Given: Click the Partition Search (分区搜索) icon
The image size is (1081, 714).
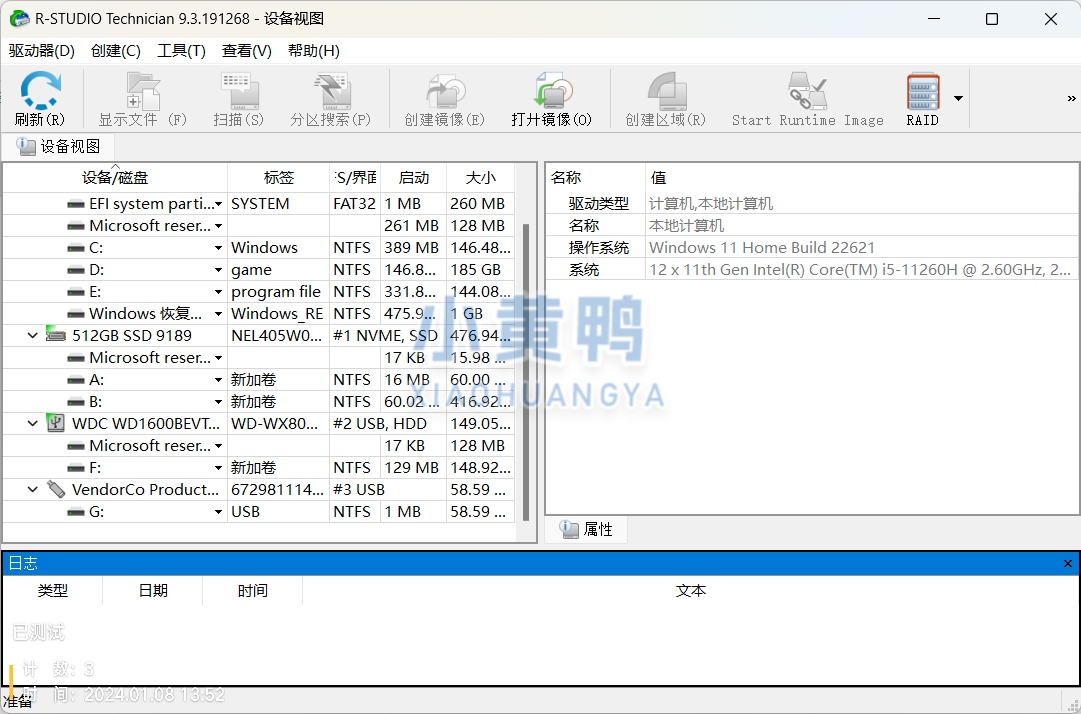Looking at the screenshot, I should (x=332, y=90).
